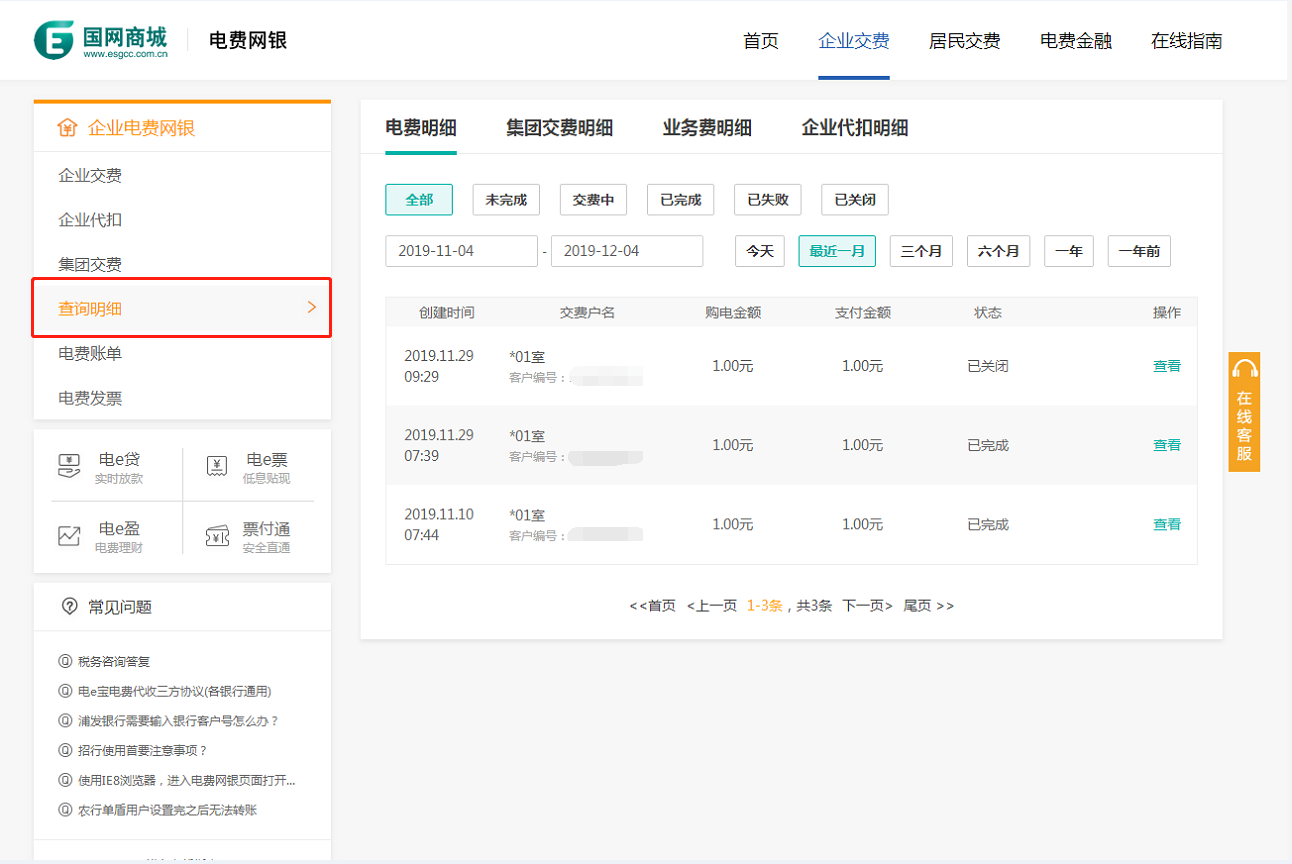Select the 全部 status filter

pyautogui.click(x=419, y=200)
